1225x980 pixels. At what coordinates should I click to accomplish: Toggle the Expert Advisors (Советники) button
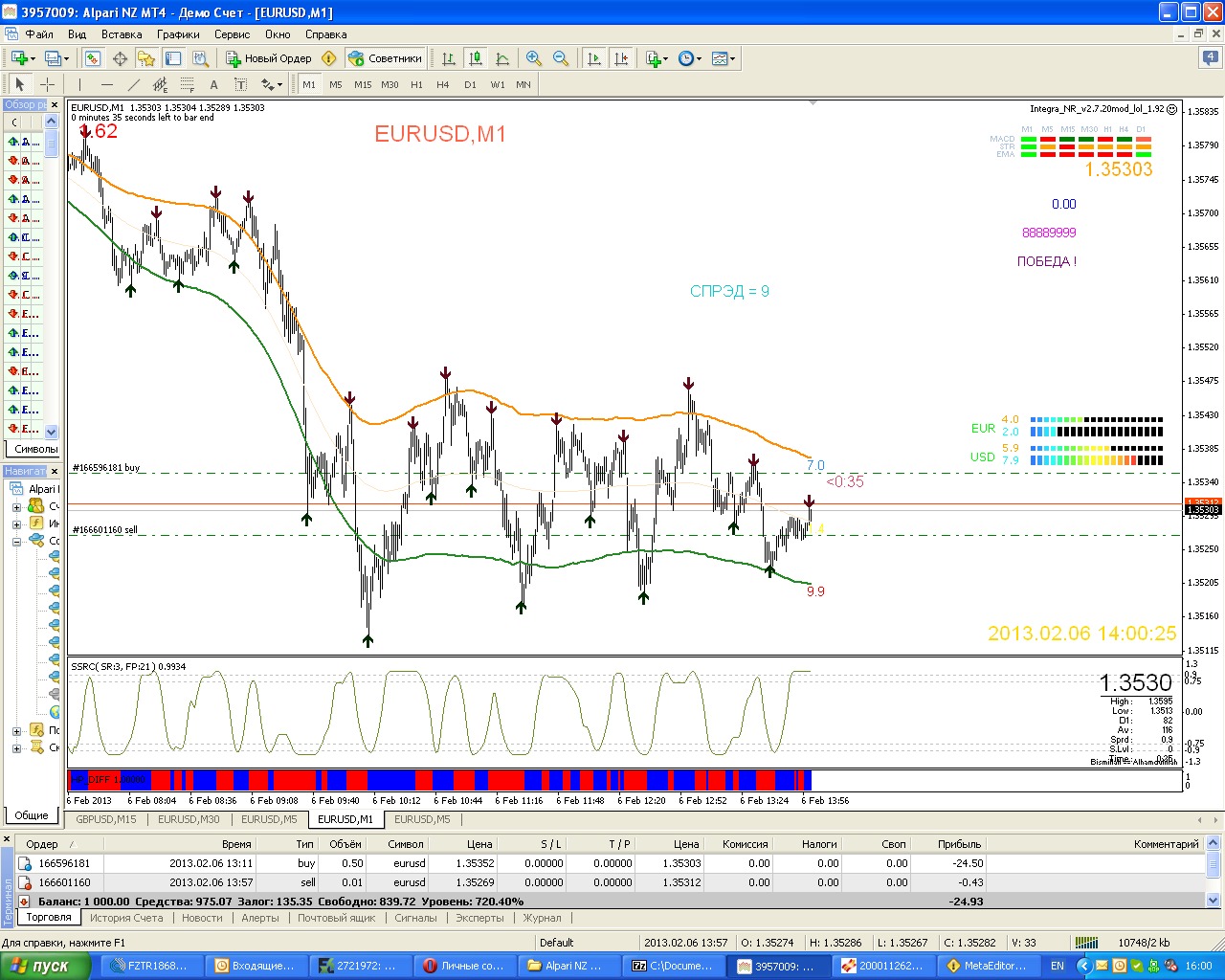point(385,58)
